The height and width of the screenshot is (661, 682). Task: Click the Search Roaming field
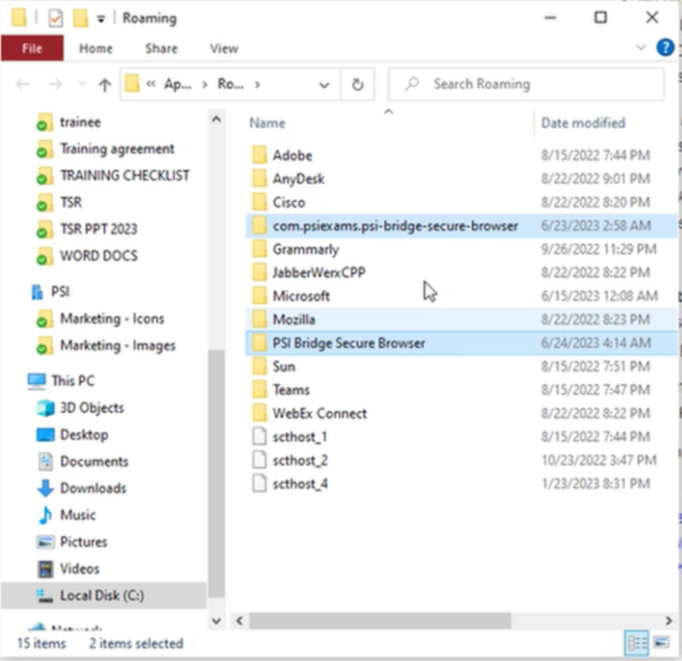click(526, 84)
